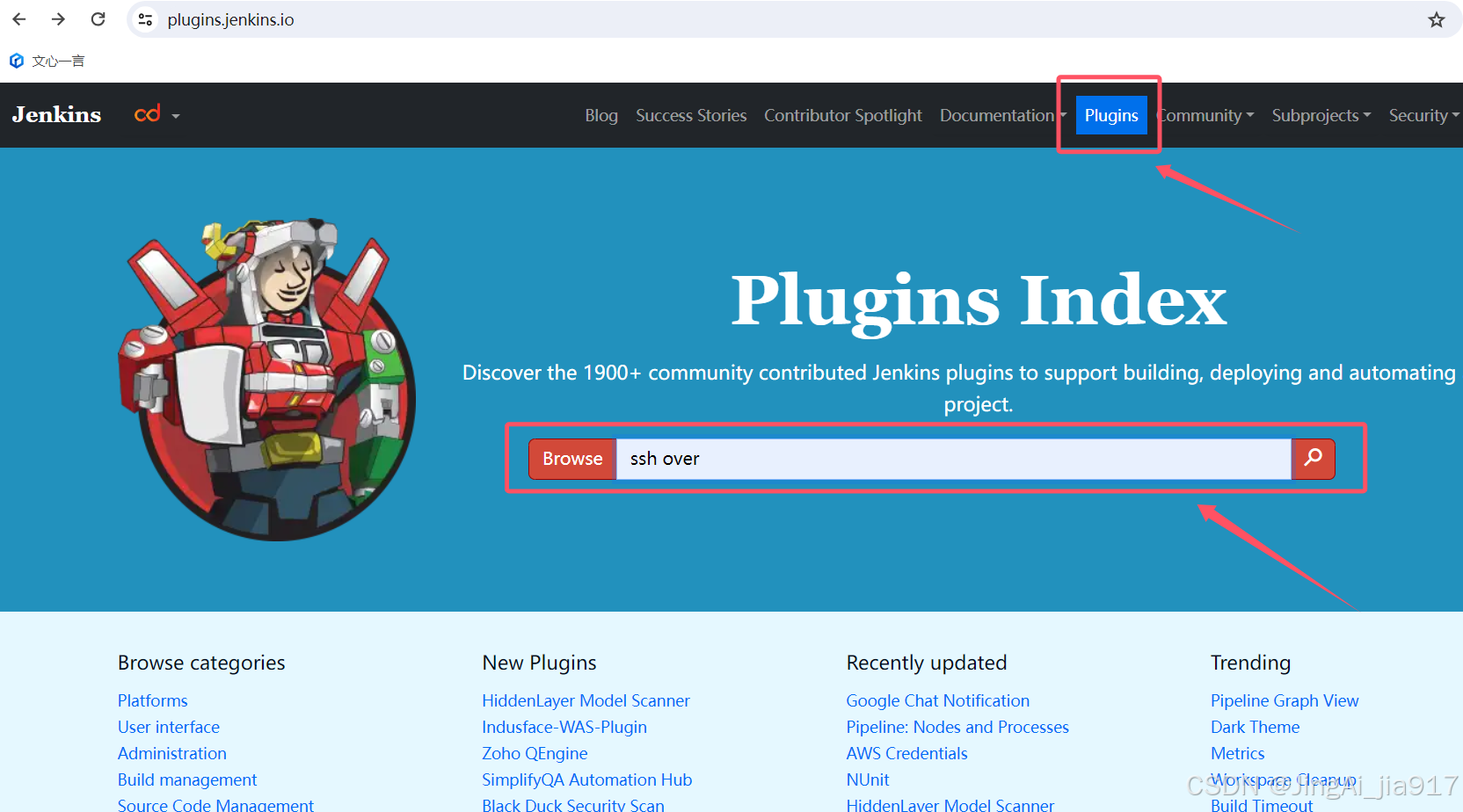Expand the Documentation dropdown
The height and width of the screenshot is (812, 1463).
(x=1002, y=115)
